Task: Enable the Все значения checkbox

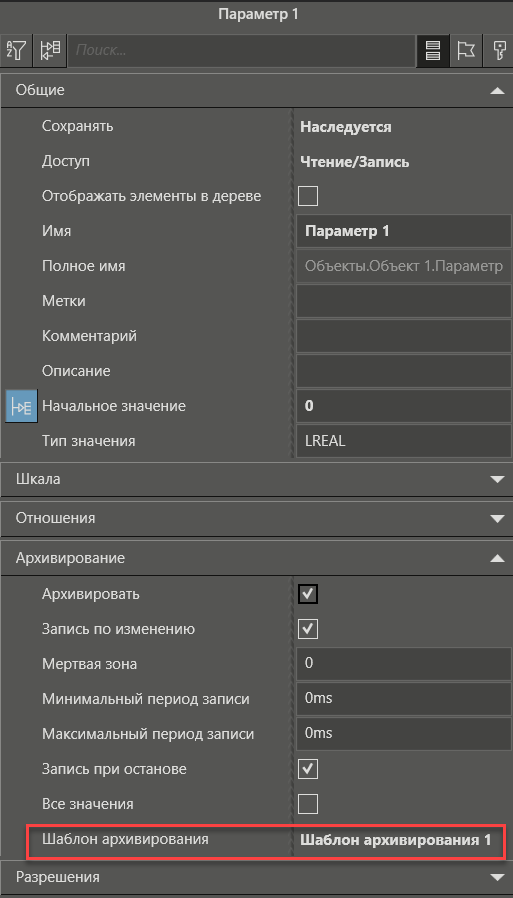Action: click(x=308, y=804)
